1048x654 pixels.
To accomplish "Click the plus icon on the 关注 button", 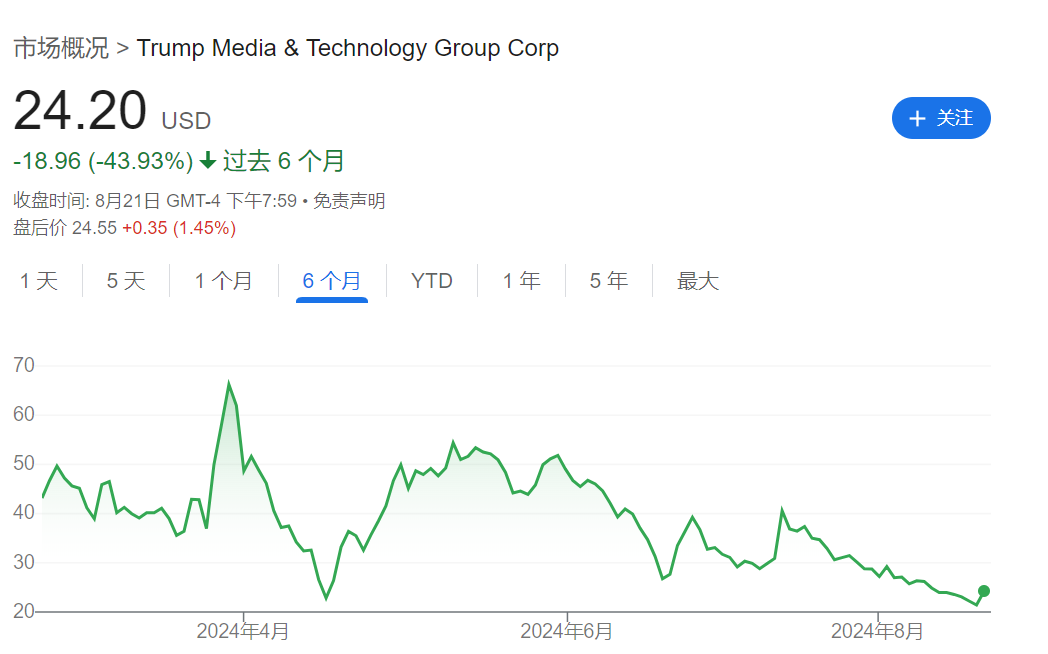I will point(916,118).
